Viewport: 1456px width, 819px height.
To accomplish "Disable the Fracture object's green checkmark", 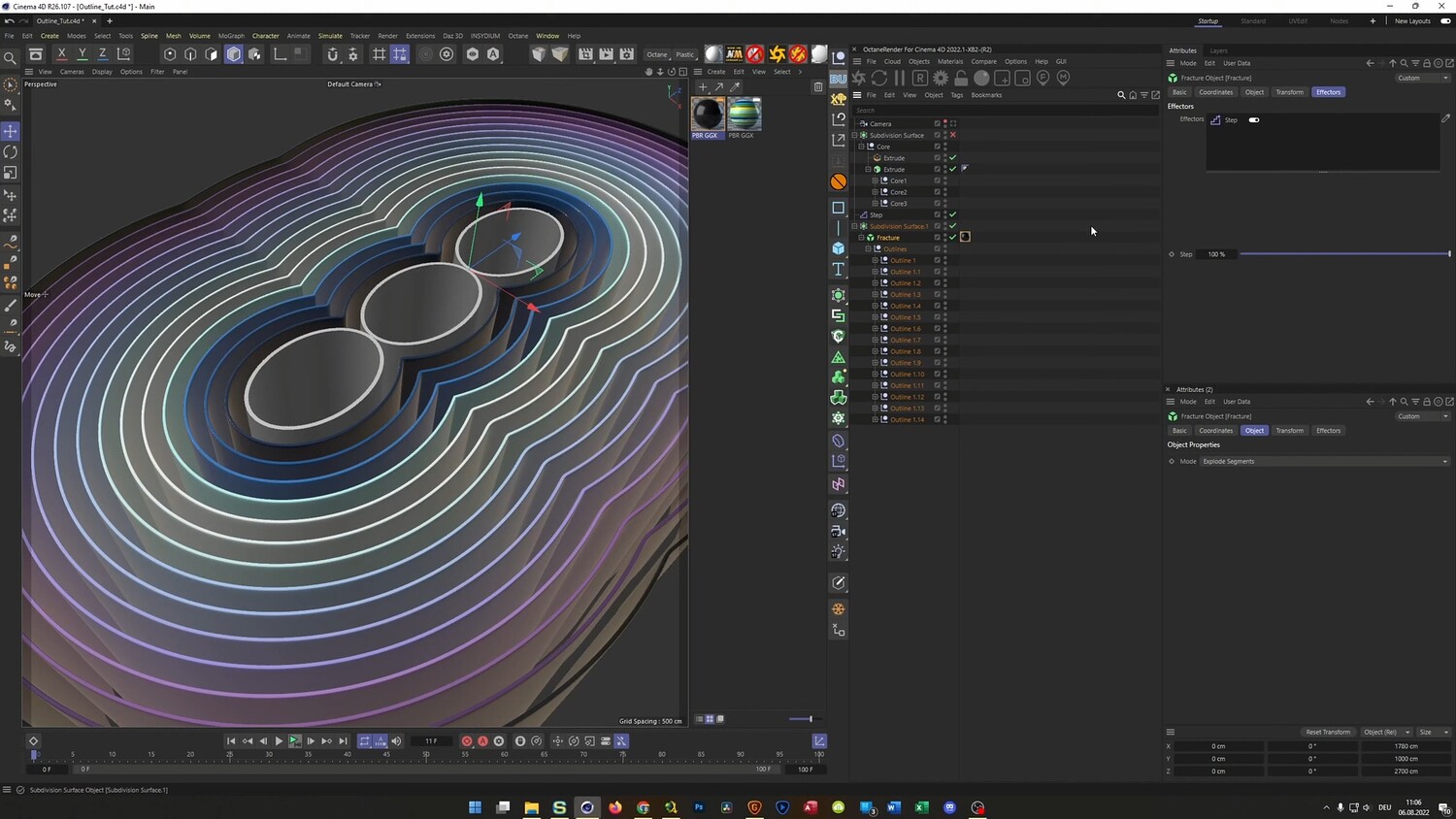I will pyautogui.click(x=953, y=238).
